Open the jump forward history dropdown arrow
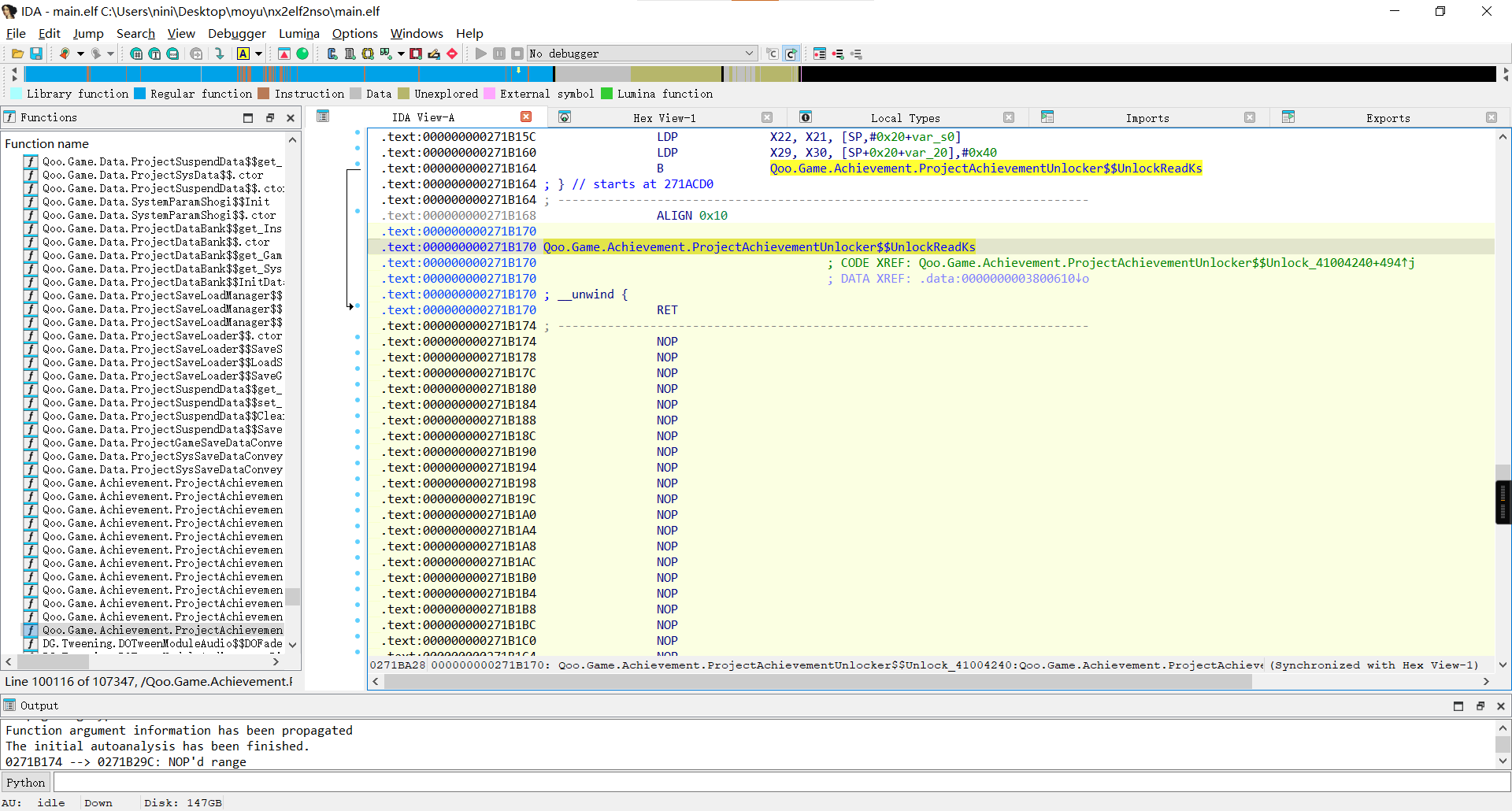This screenshot has height=811, width=1512. 111,54
